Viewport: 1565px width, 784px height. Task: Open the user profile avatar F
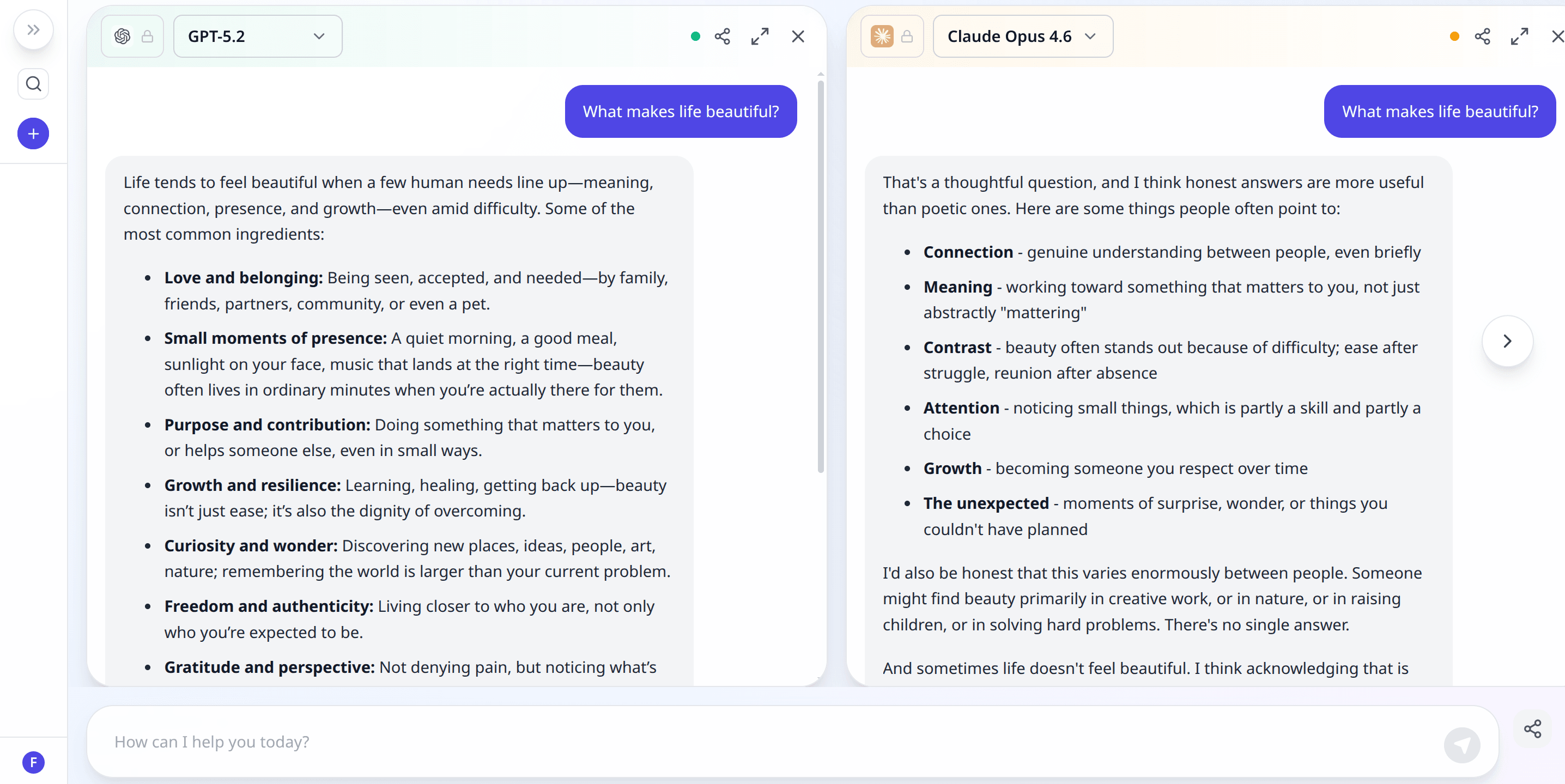(x=33, y=762)
